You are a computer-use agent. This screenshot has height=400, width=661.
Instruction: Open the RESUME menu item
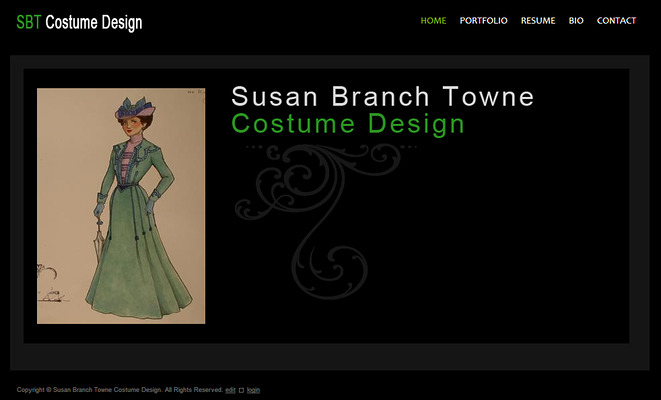point(537,21)
